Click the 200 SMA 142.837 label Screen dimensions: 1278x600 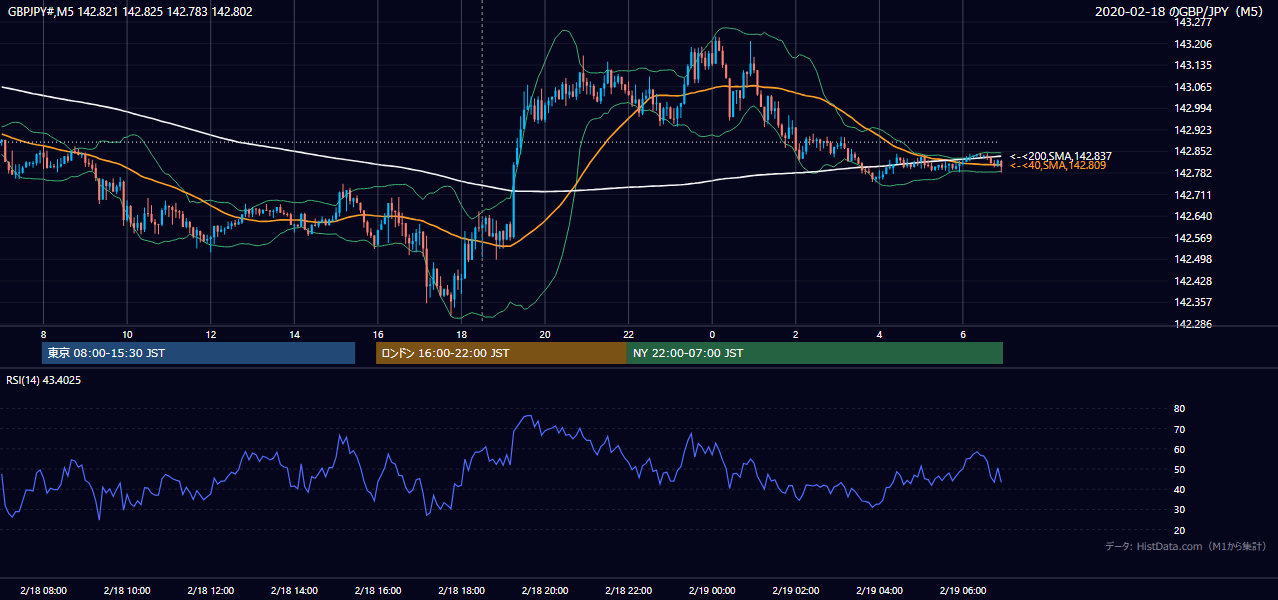1060,156
